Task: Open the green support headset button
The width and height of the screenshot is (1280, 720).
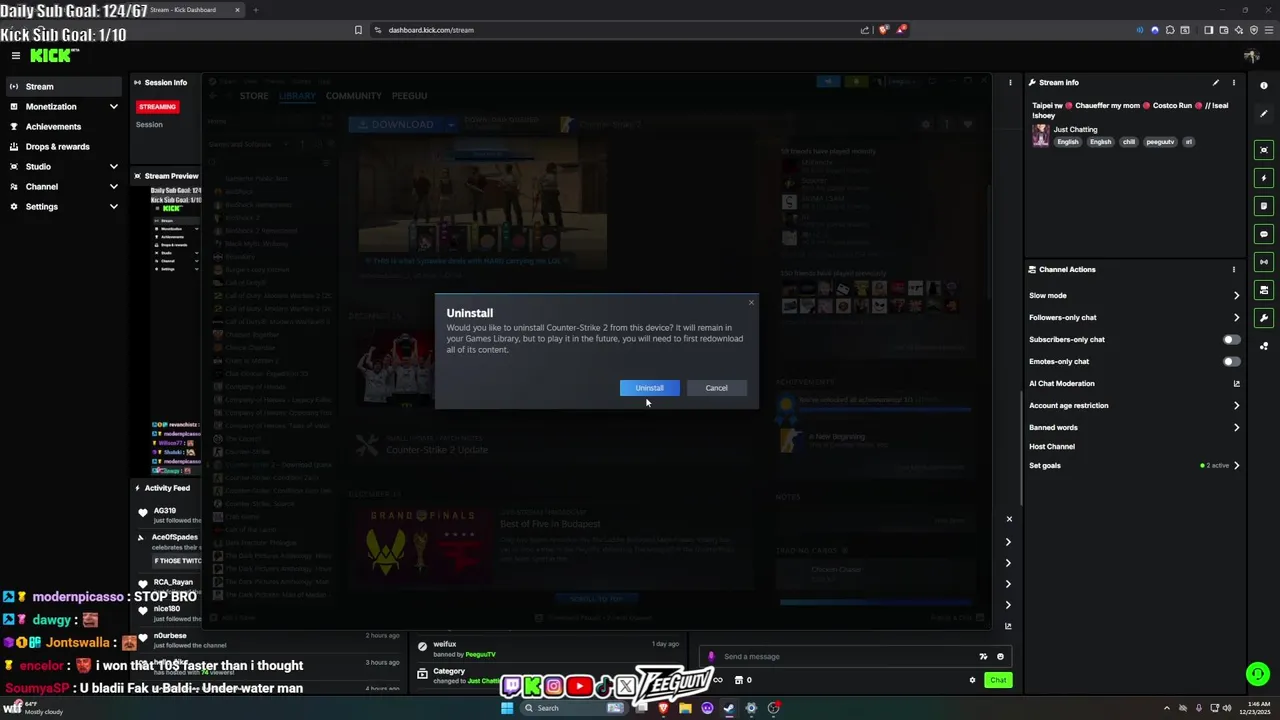Action: tap(1258, 674)
